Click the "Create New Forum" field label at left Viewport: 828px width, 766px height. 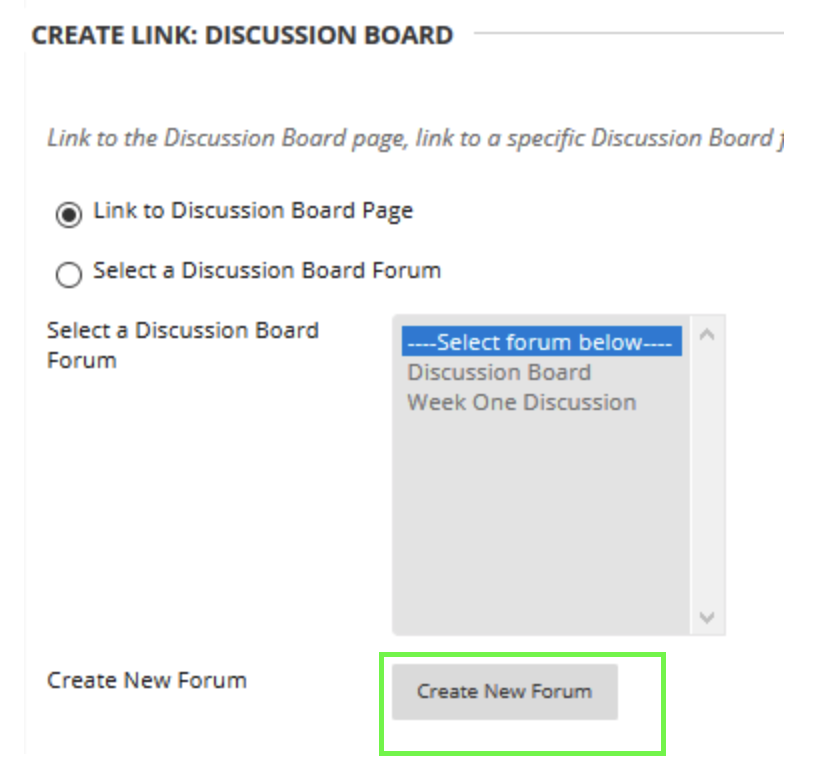(x=146, y=681)
